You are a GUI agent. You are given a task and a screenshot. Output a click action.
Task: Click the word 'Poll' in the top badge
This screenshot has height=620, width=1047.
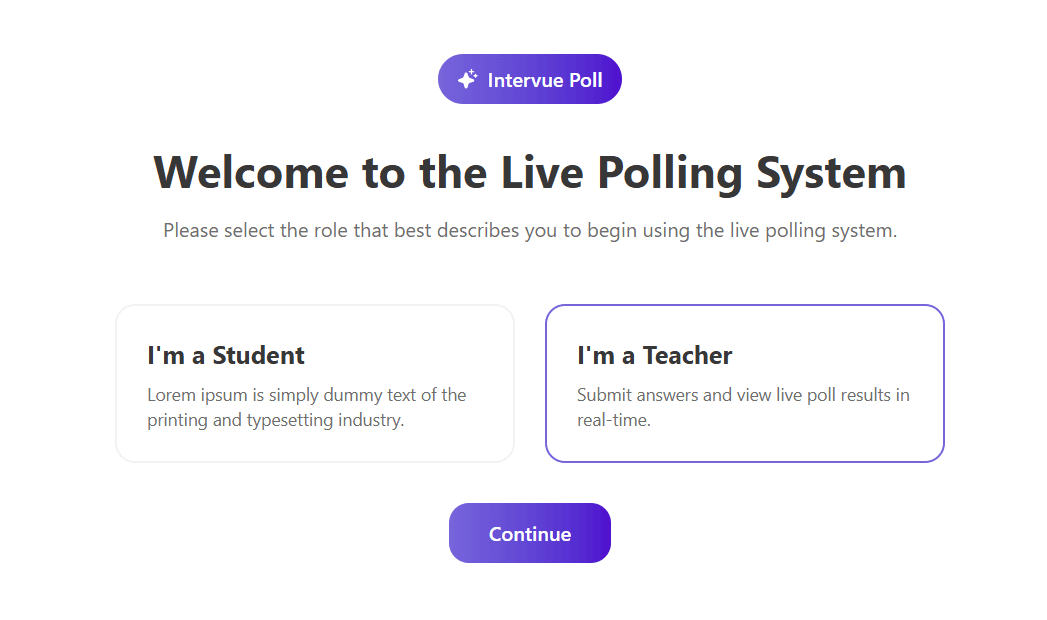tap(586, 80)
